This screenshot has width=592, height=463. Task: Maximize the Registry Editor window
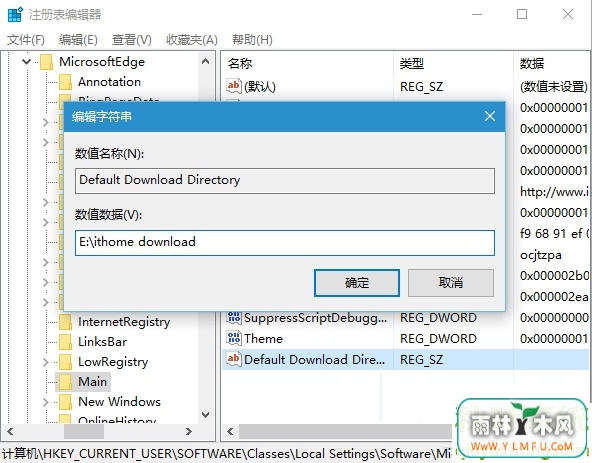tap(522, 14)
